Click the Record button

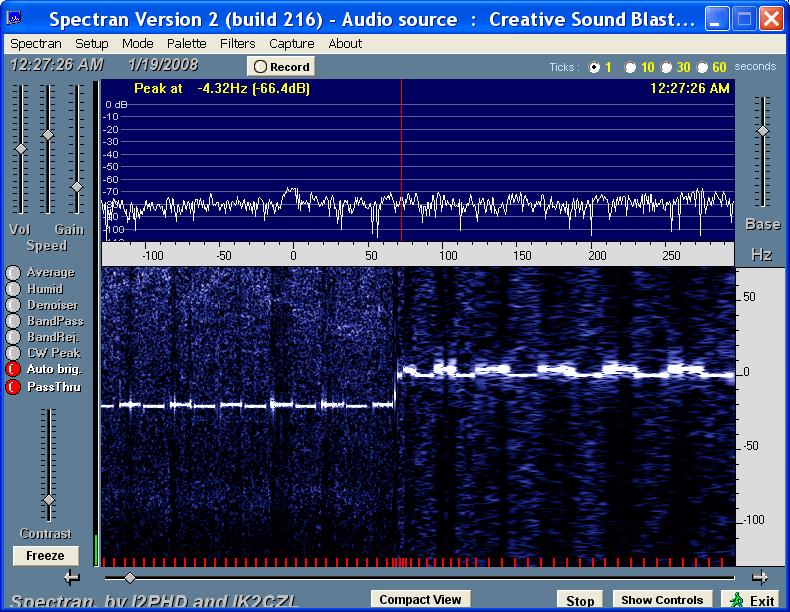pyautogui.click(x=281, y=66)
